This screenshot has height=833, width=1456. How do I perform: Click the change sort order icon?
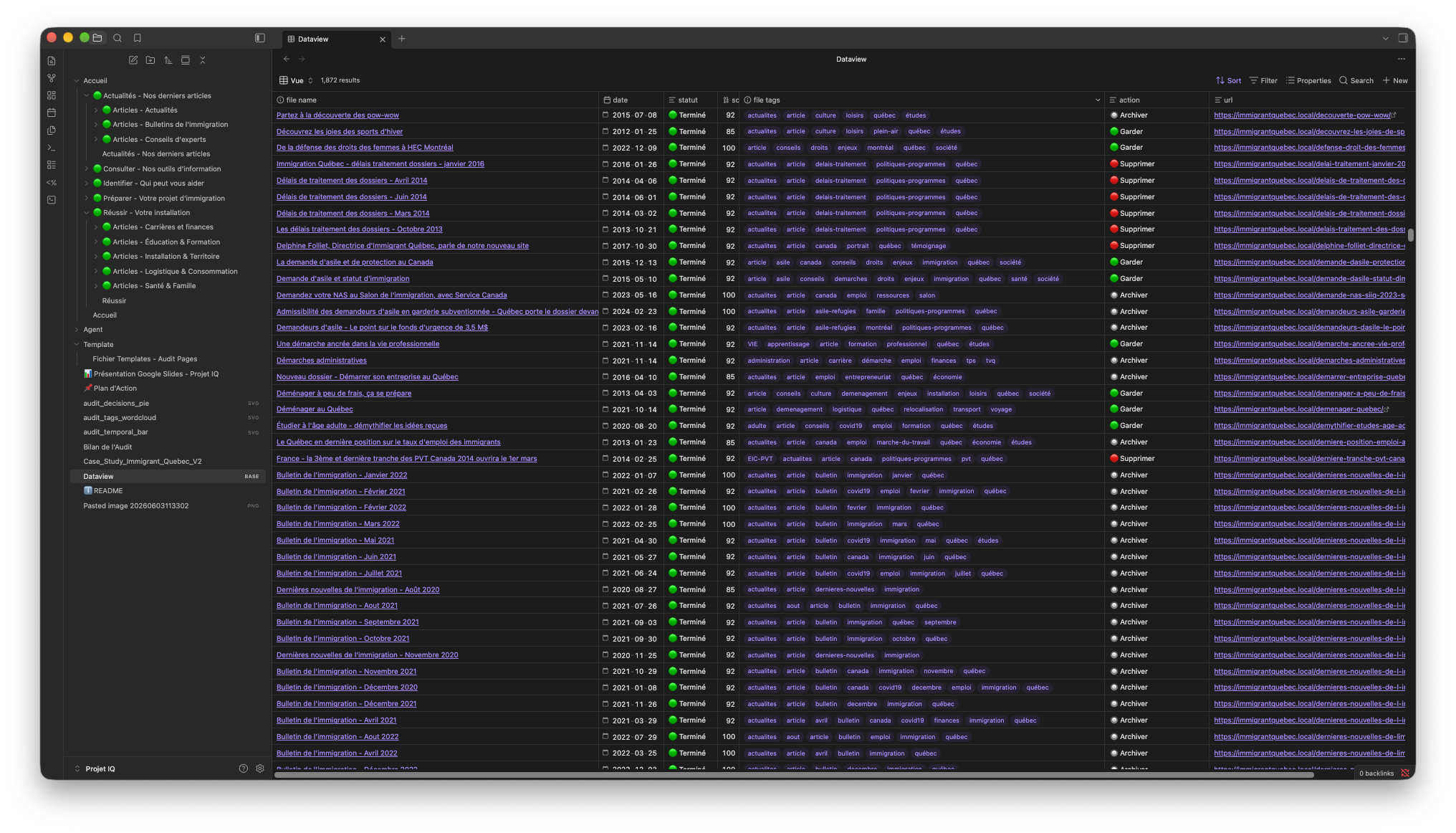168,60
